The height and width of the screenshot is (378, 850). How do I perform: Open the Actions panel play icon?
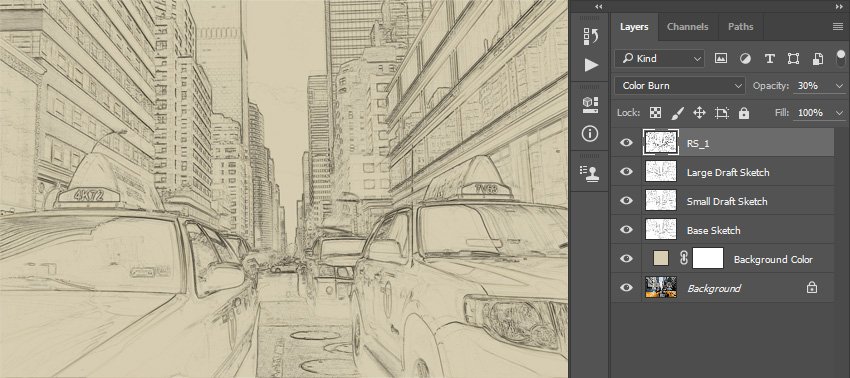pos(591,65)
